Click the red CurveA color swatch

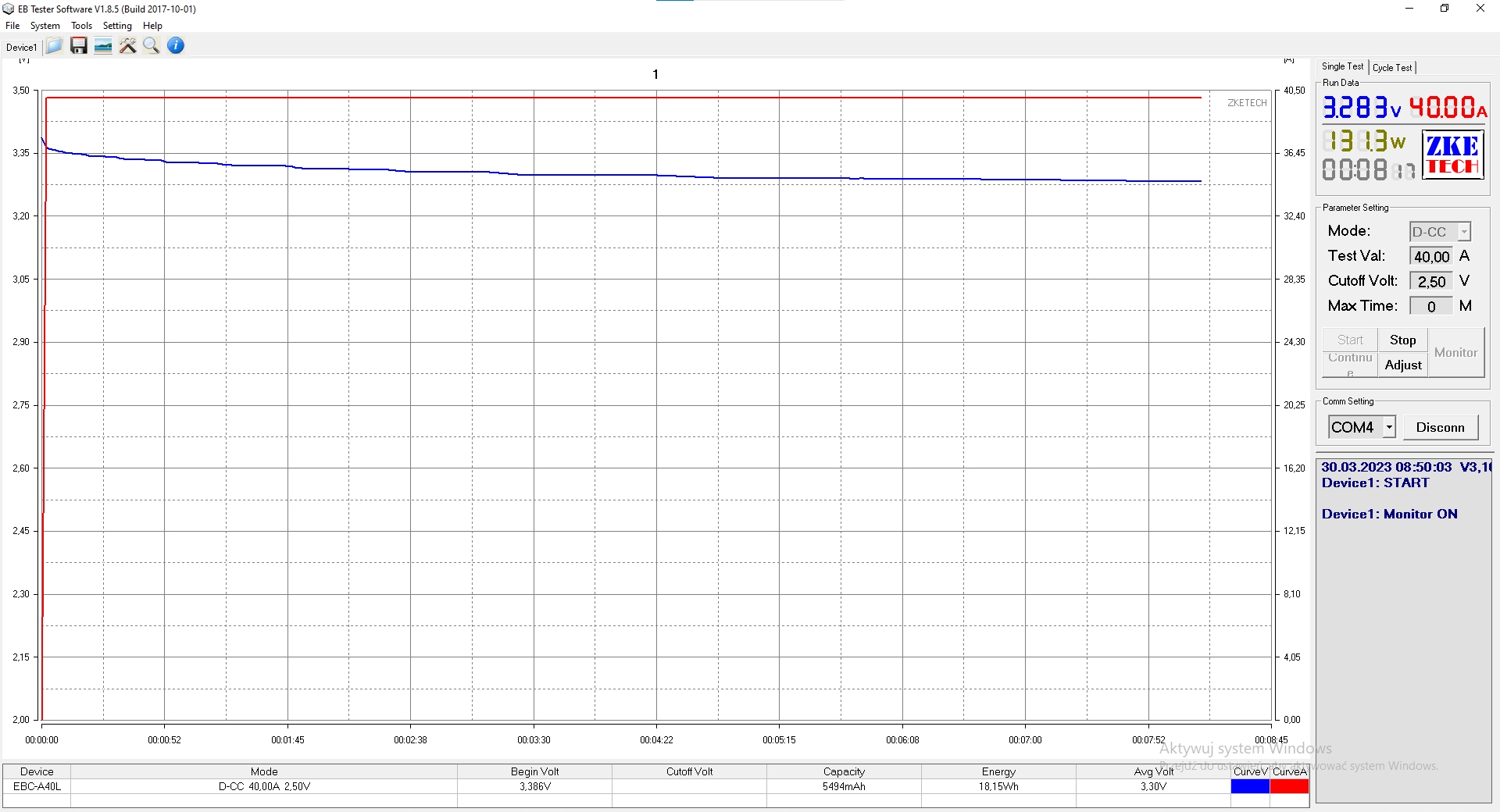click(x=1289, y=786)
